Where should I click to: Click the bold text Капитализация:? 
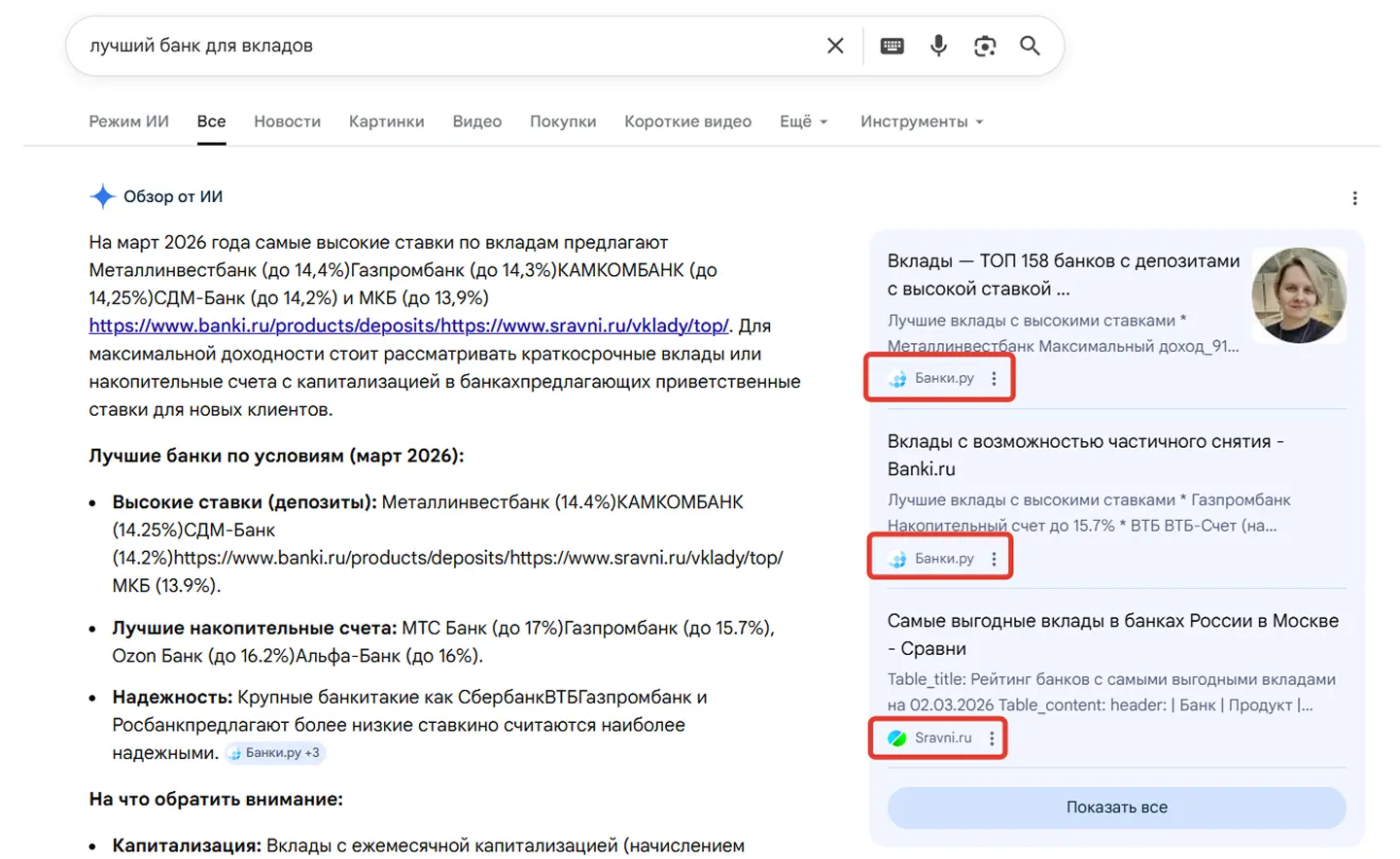coord(187,846)
